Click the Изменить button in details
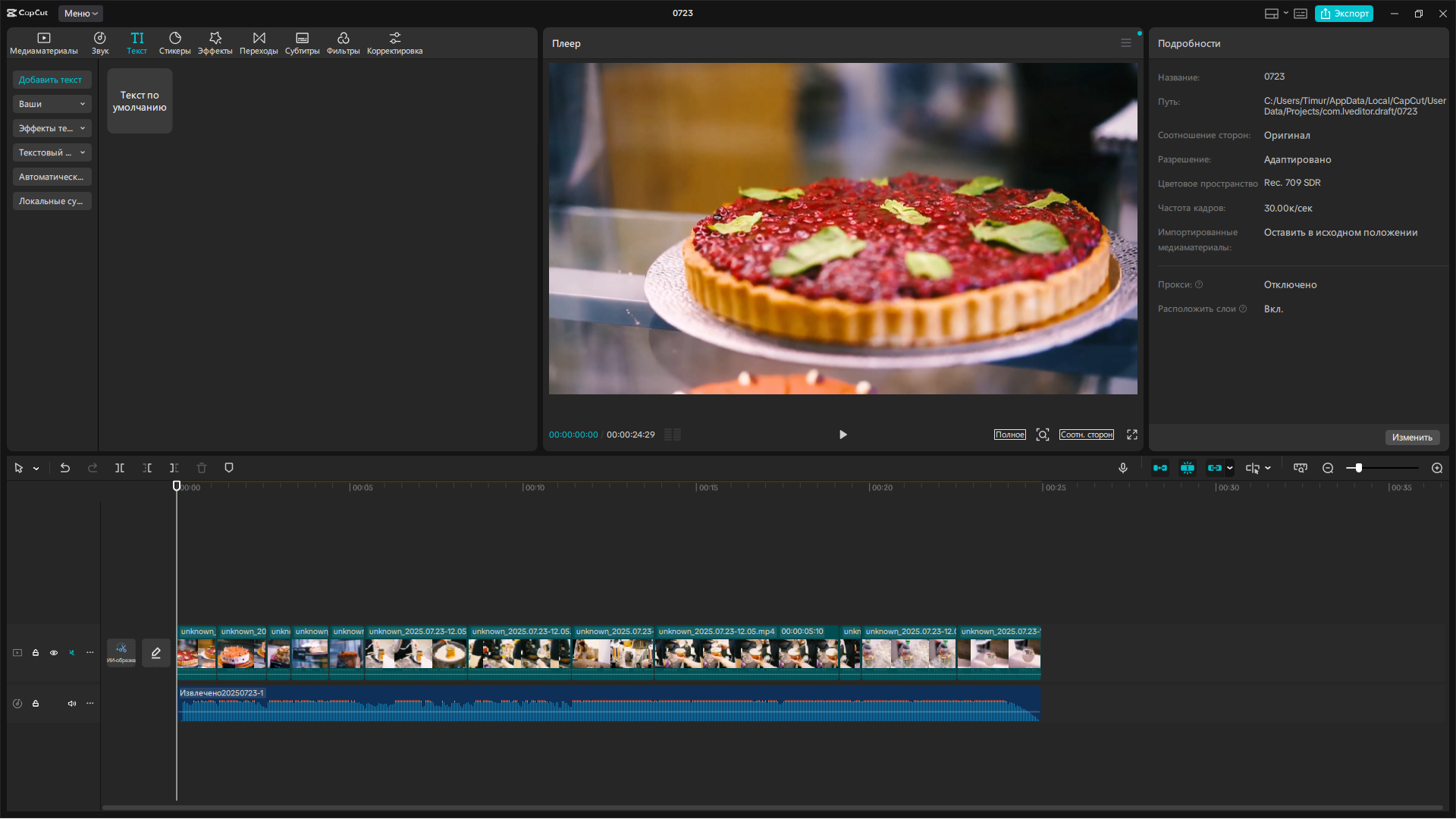 coord(1412,438)
